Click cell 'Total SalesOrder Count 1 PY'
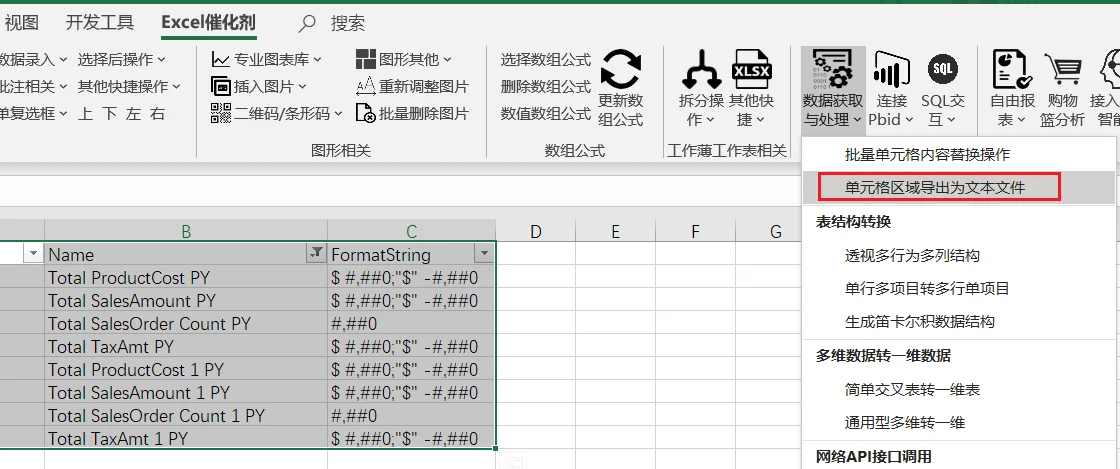 (x=186, y=415)
